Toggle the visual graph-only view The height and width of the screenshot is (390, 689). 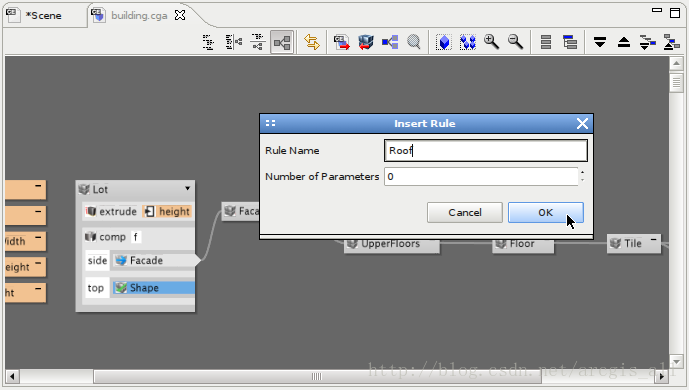(282, 42)
